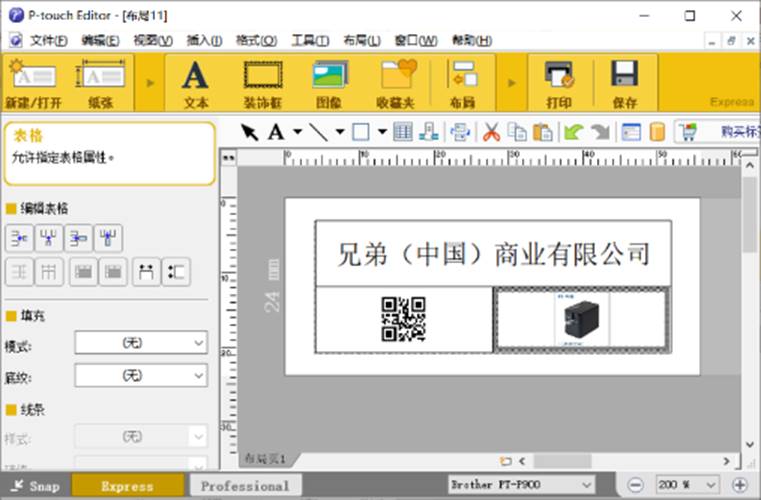Insert a 装饰框 (decorative frame)

point(263,83)
